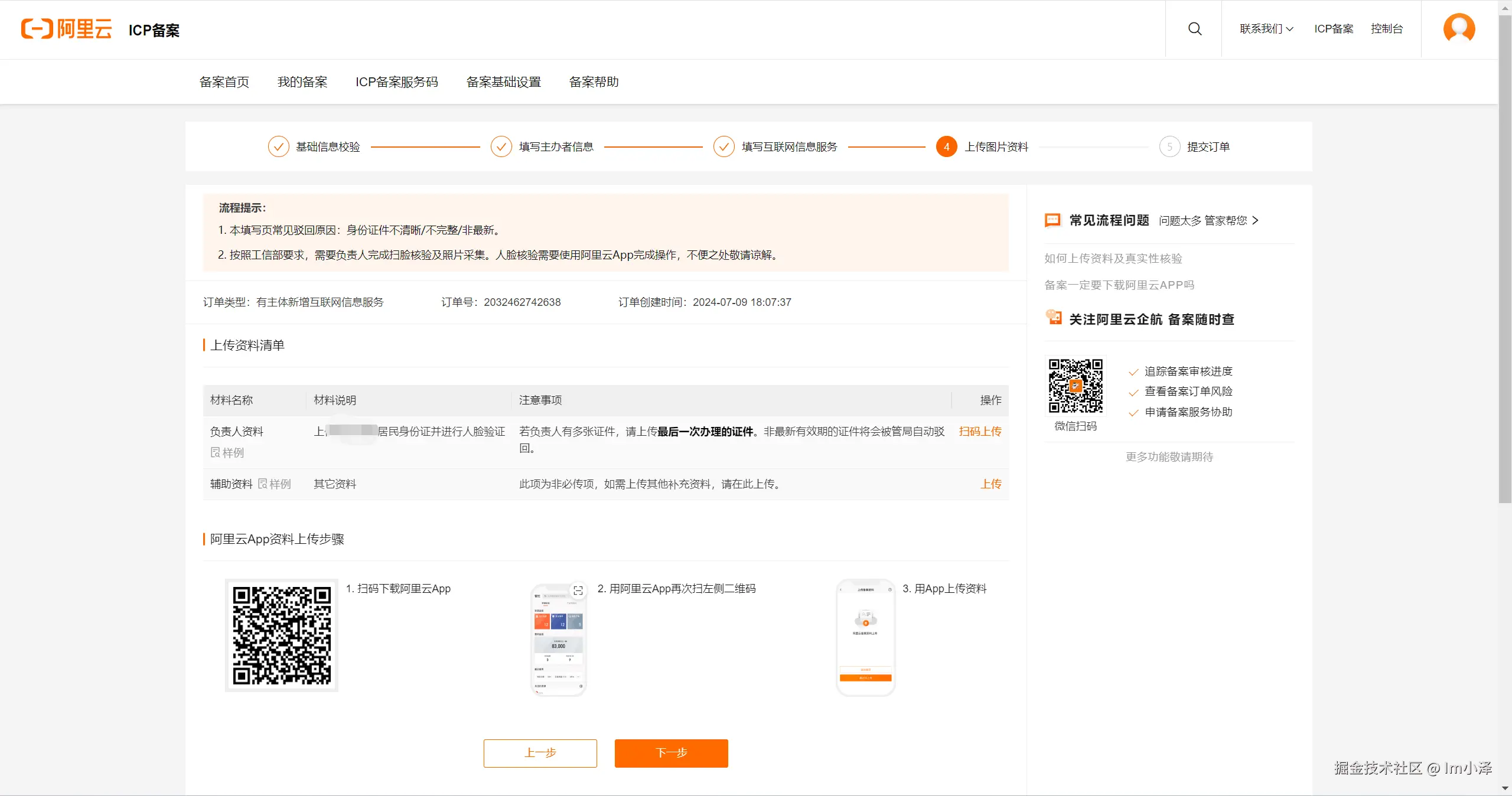Click the Alibaba Cloud logo
Screen dimensions: 1512x796
click(66, 29)
